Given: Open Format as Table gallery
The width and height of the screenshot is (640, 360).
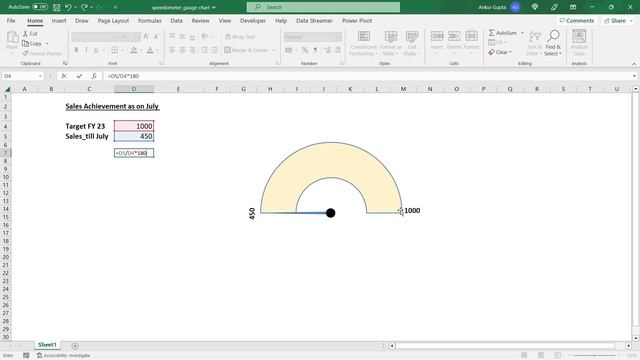Looking at the screenshot, I should (391, 43).
